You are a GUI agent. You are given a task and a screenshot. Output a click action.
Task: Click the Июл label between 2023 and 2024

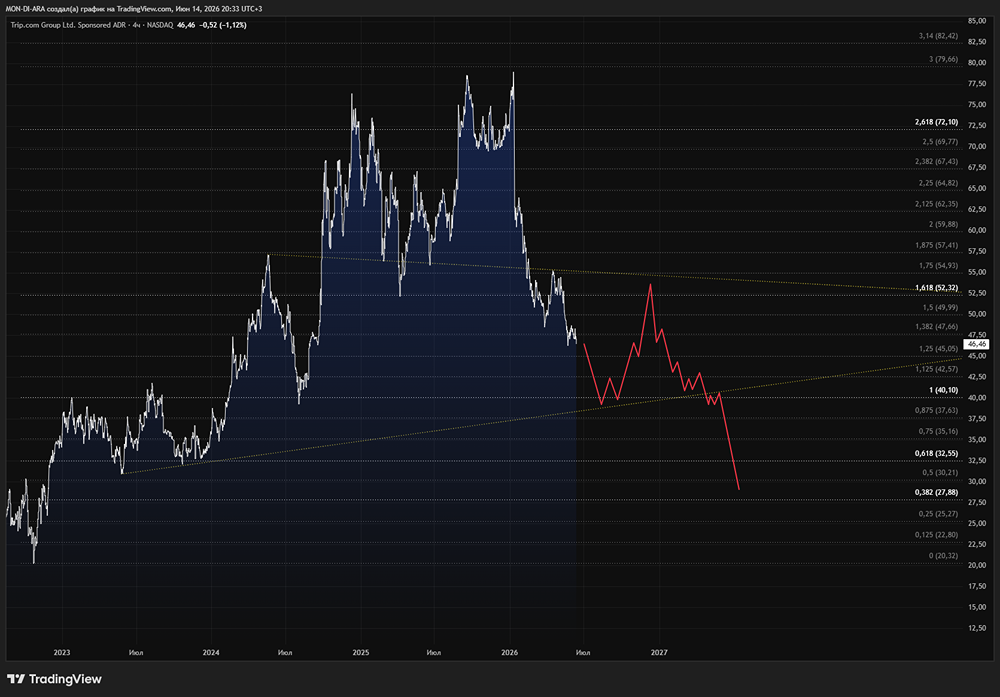[136, 652]
